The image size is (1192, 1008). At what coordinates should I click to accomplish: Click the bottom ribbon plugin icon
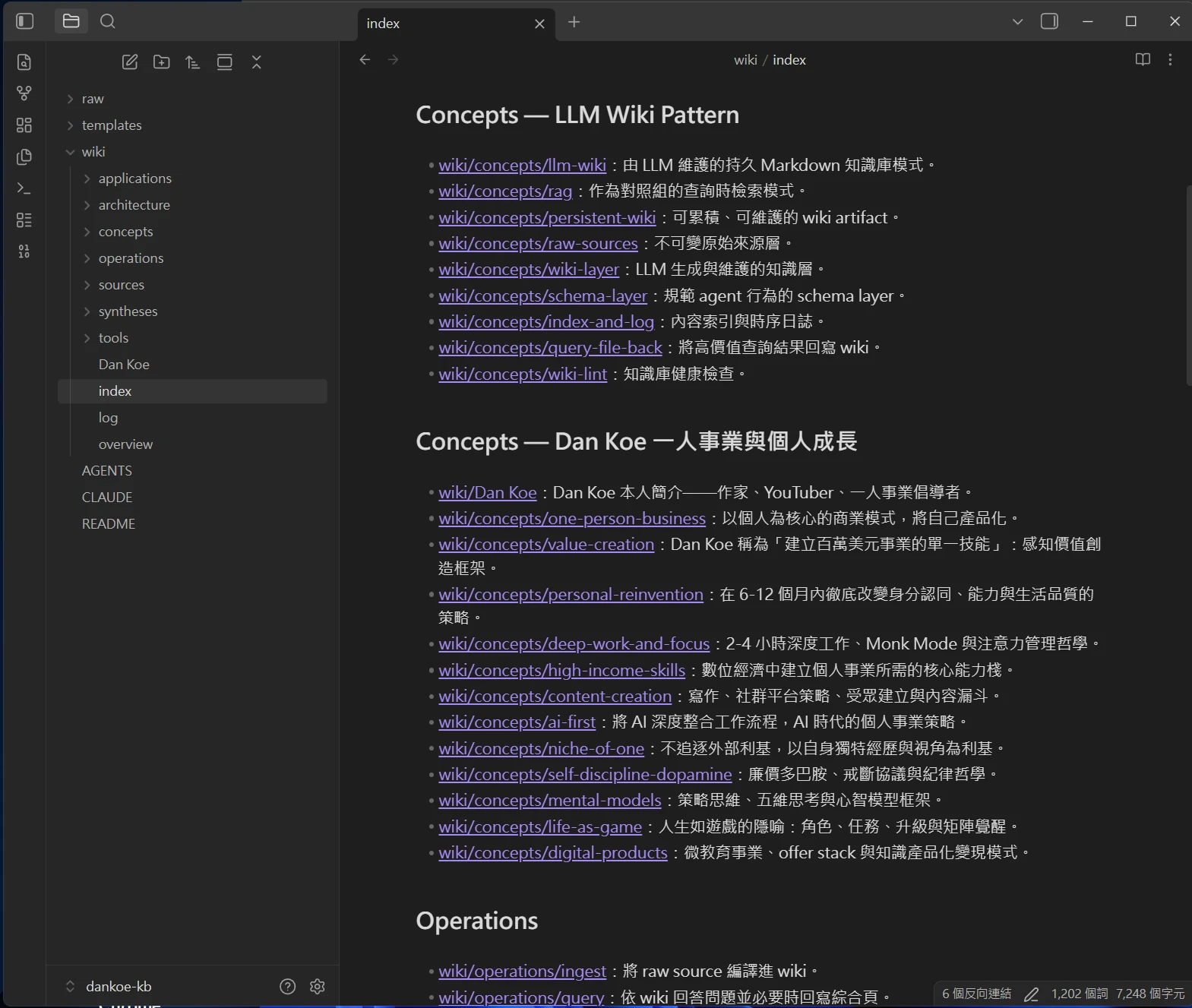24,251
